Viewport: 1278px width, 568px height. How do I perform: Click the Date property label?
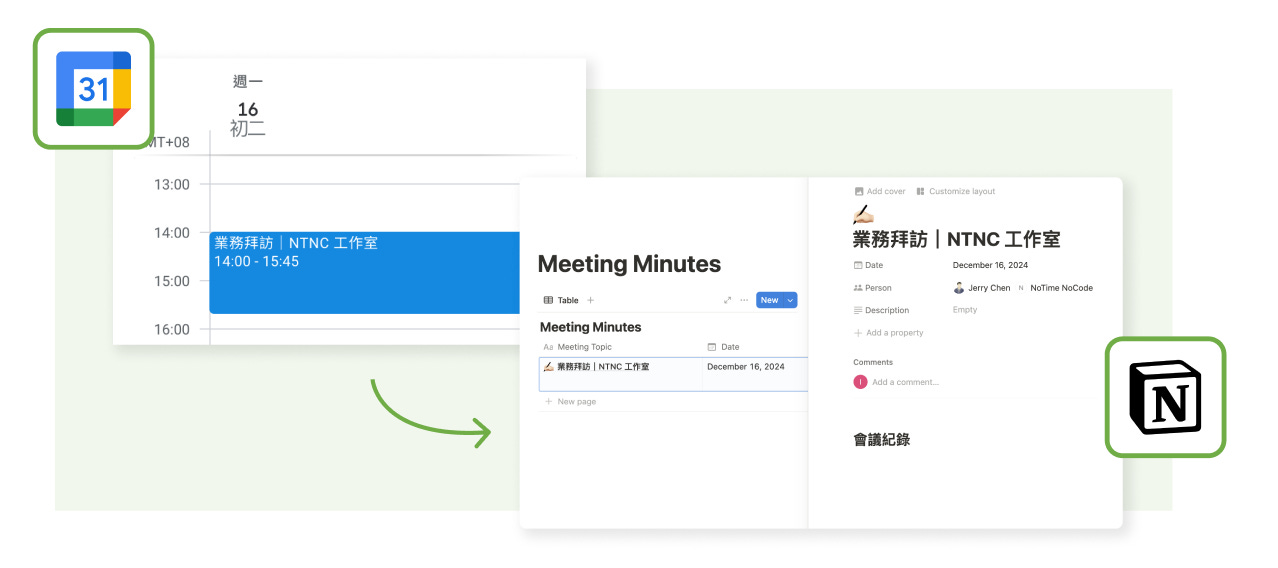(869, 265)
